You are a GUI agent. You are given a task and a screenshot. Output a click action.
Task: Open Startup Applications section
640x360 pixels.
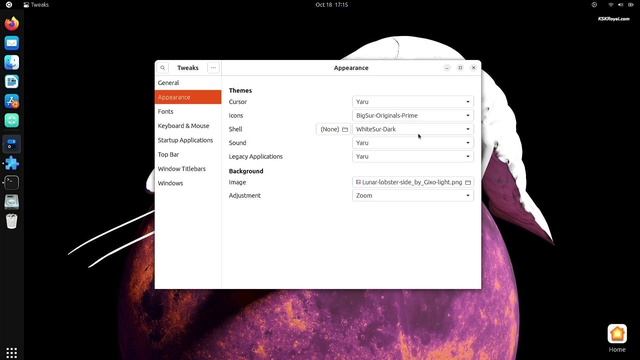pos(188,140)
